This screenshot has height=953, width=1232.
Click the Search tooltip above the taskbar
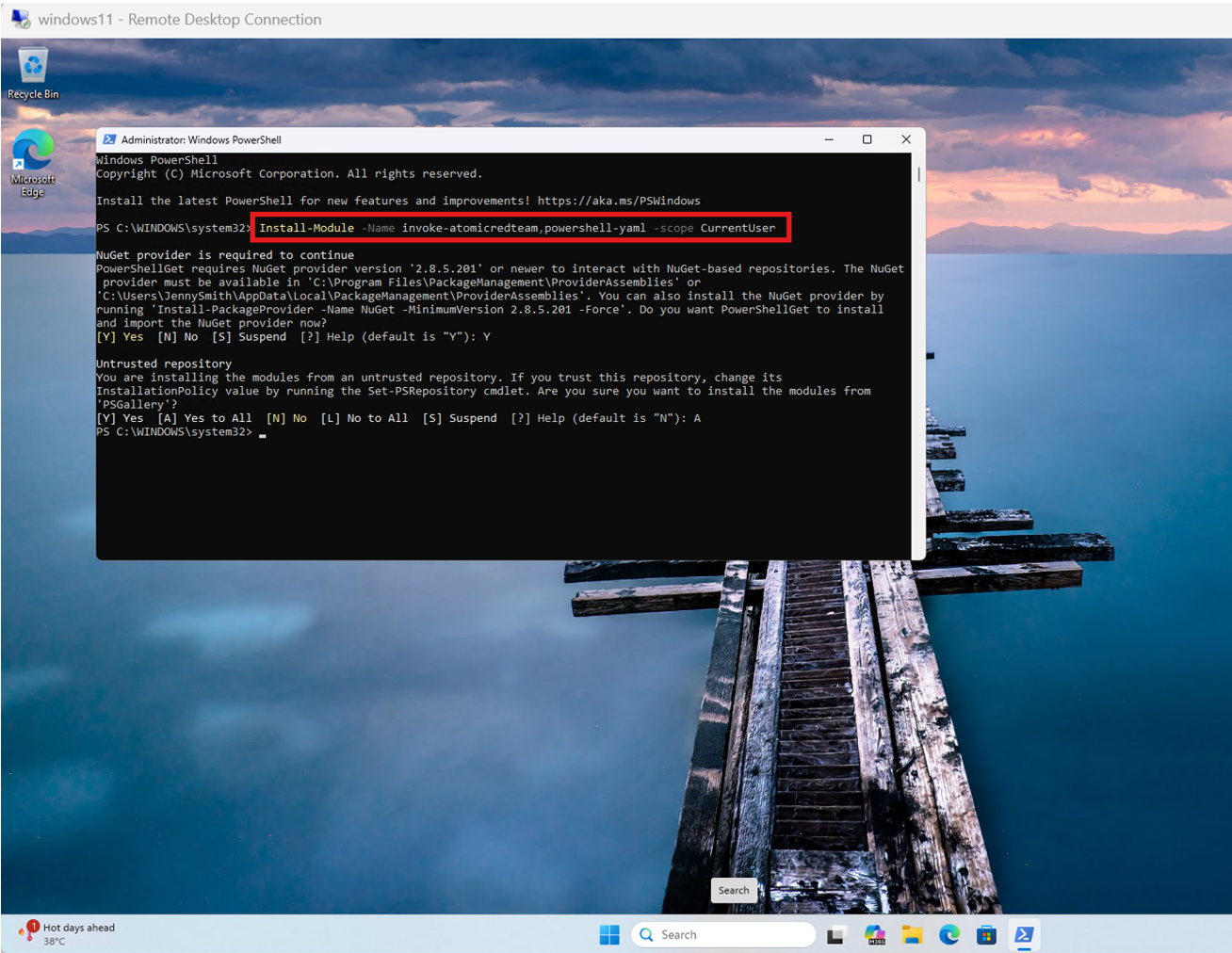[x=734, y=890]
